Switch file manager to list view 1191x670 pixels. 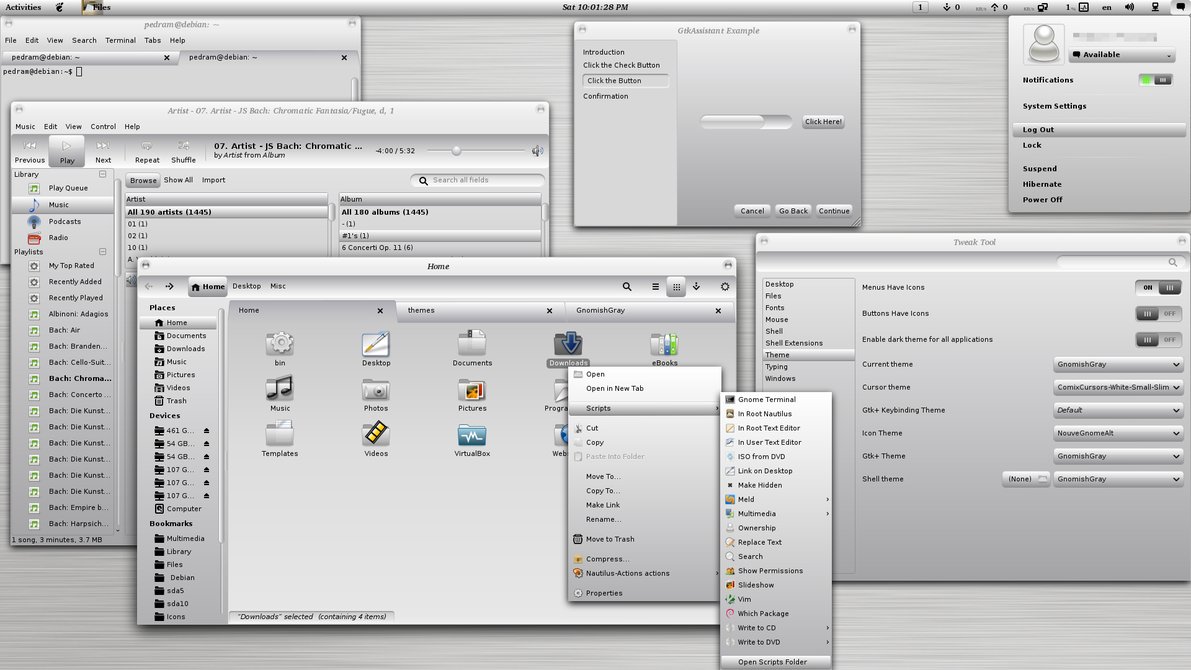coord(656,287)
